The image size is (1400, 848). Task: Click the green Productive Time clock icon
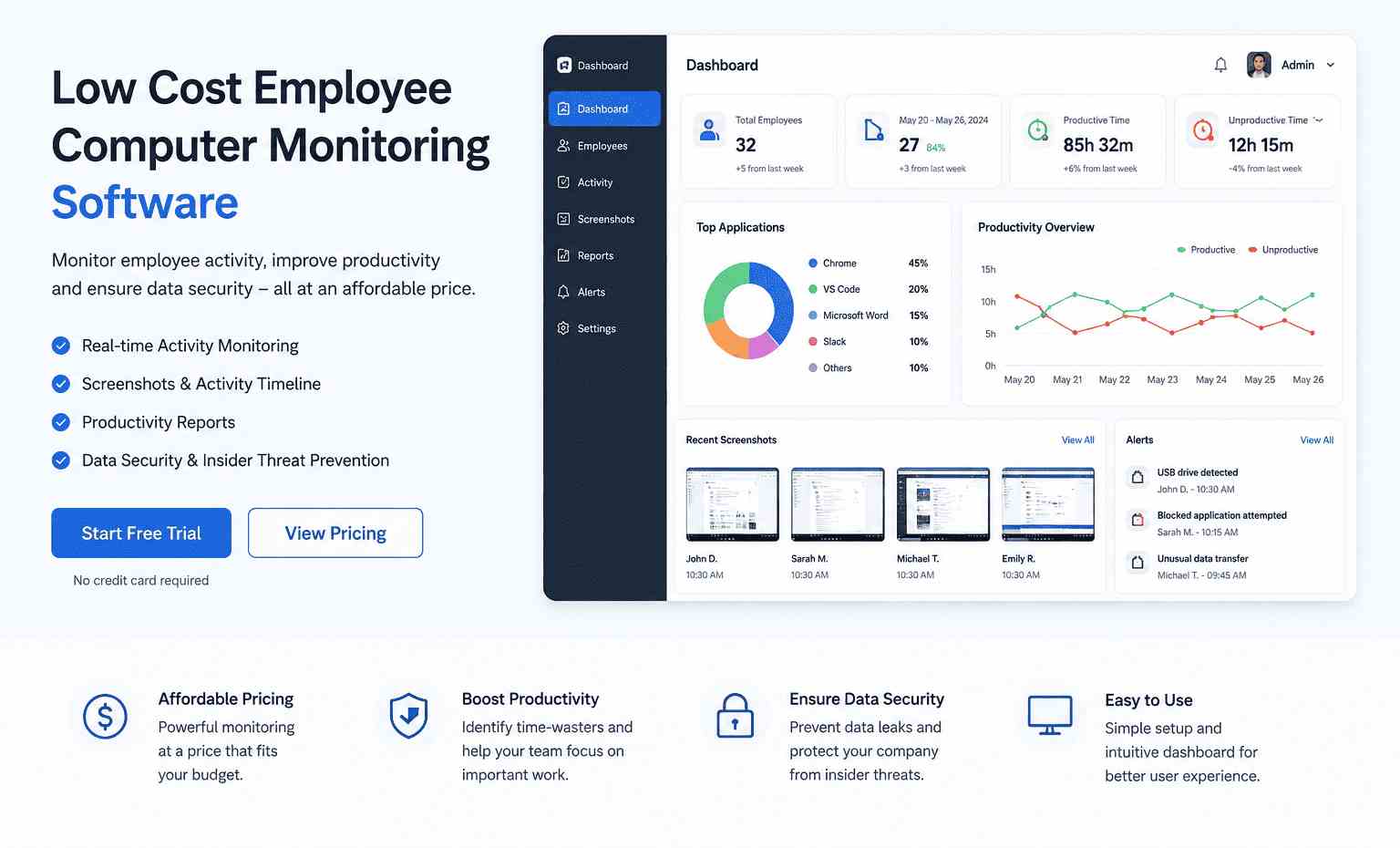1037,130
